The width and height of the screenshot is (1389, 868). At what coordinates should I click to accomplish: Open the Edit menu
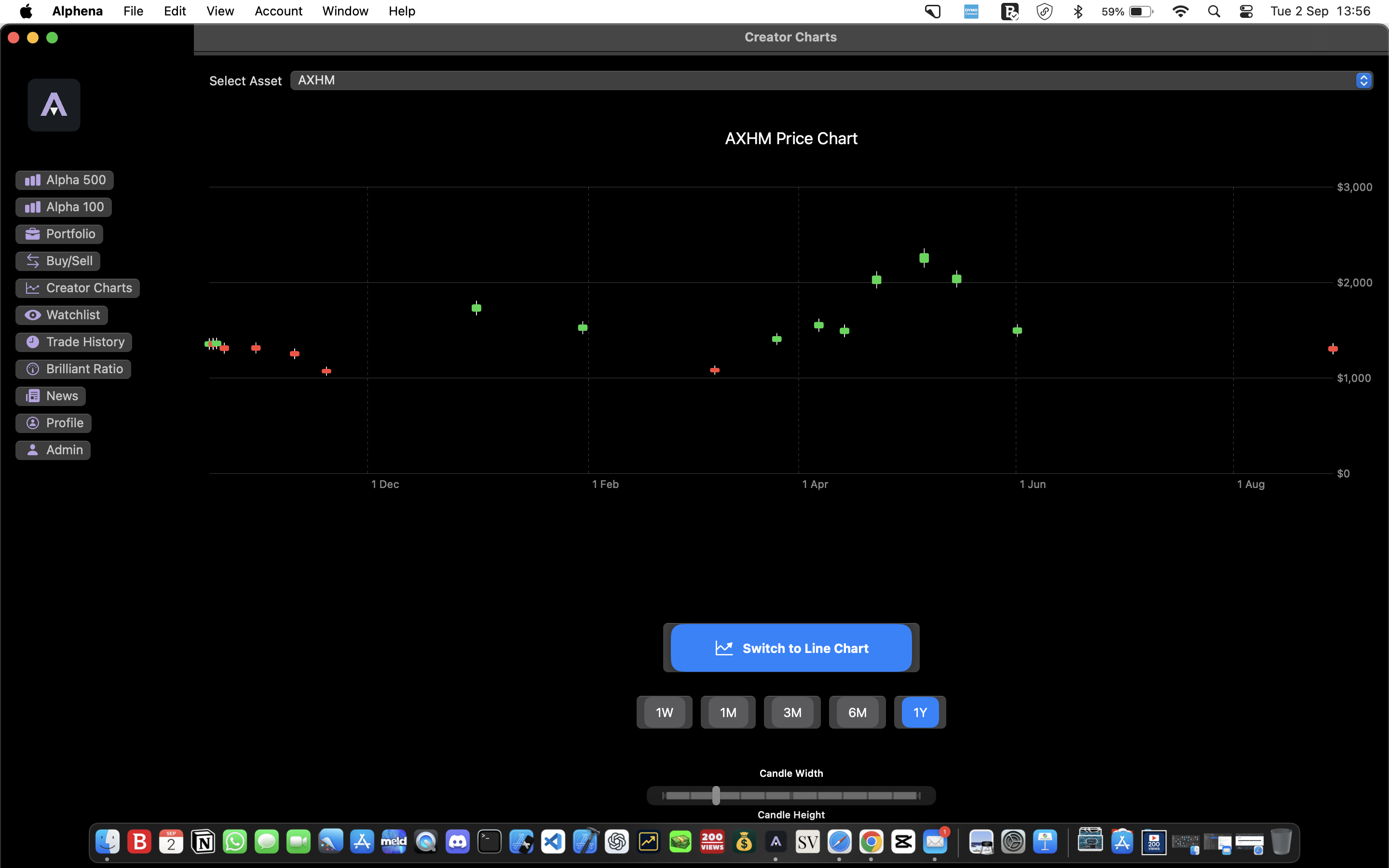pos(175,11)
